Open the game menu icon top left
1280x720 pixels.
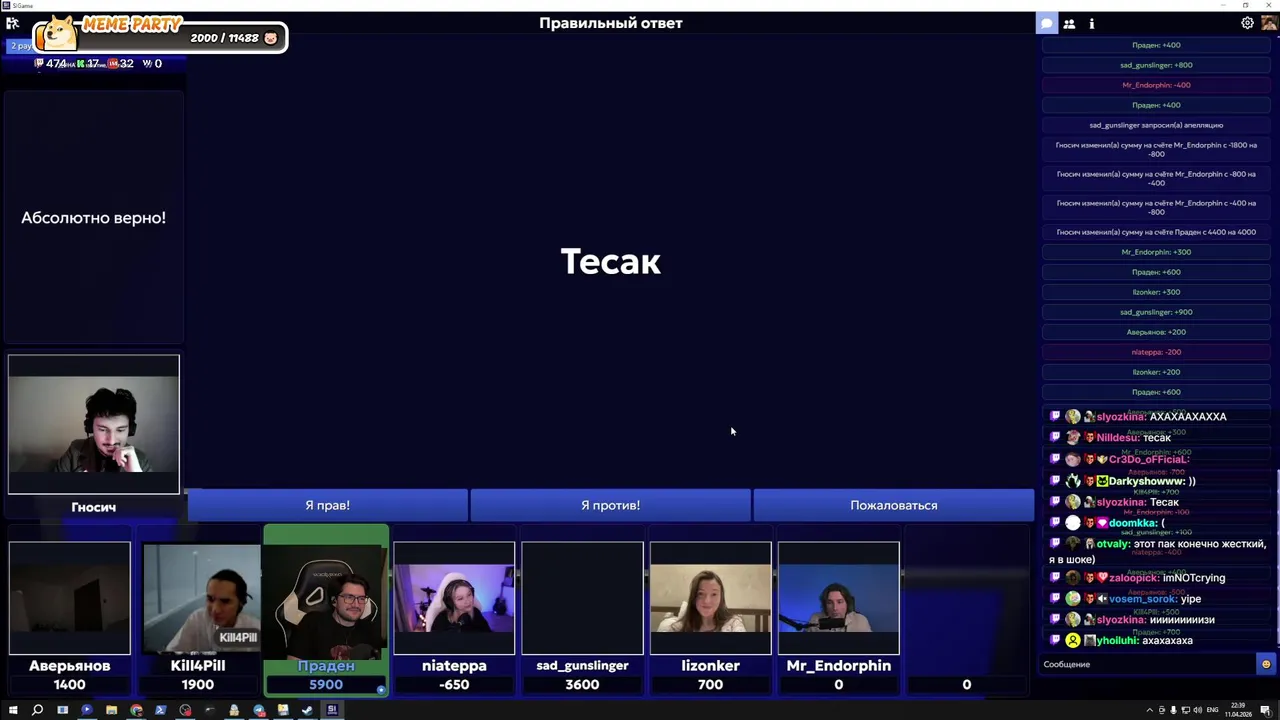pyautogui.click(x=12, y=23)
